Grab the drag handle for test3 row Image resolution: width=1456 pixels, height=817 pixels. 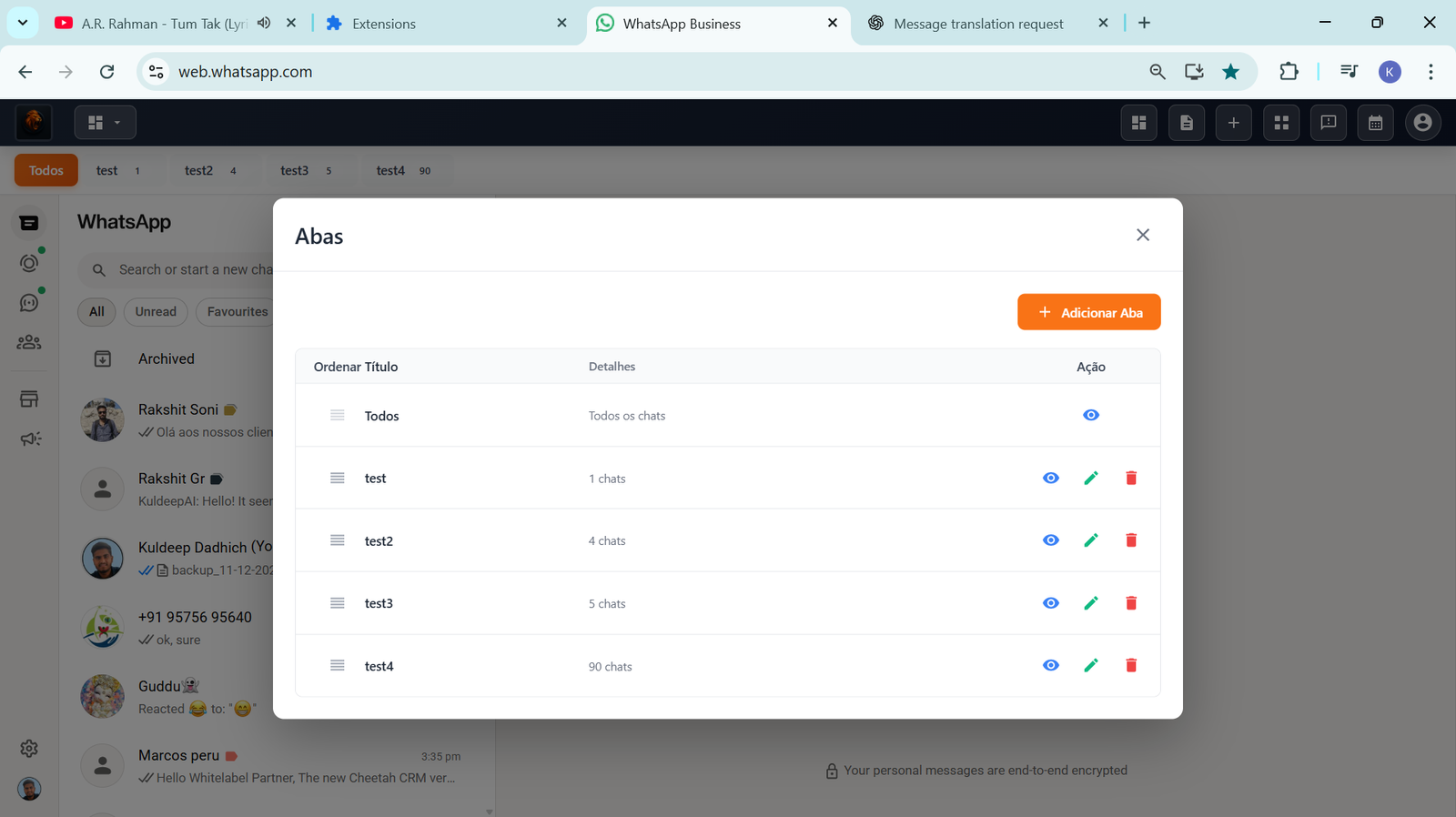338,603
